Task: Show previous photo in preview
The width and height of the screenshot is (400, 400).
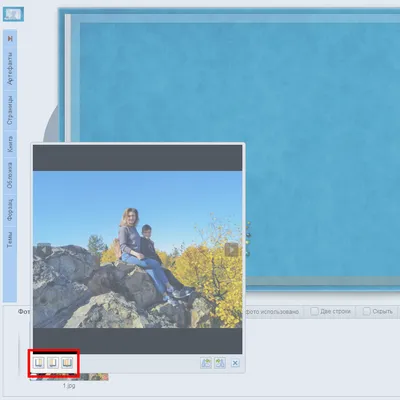Action: click(x=44, y=250)
